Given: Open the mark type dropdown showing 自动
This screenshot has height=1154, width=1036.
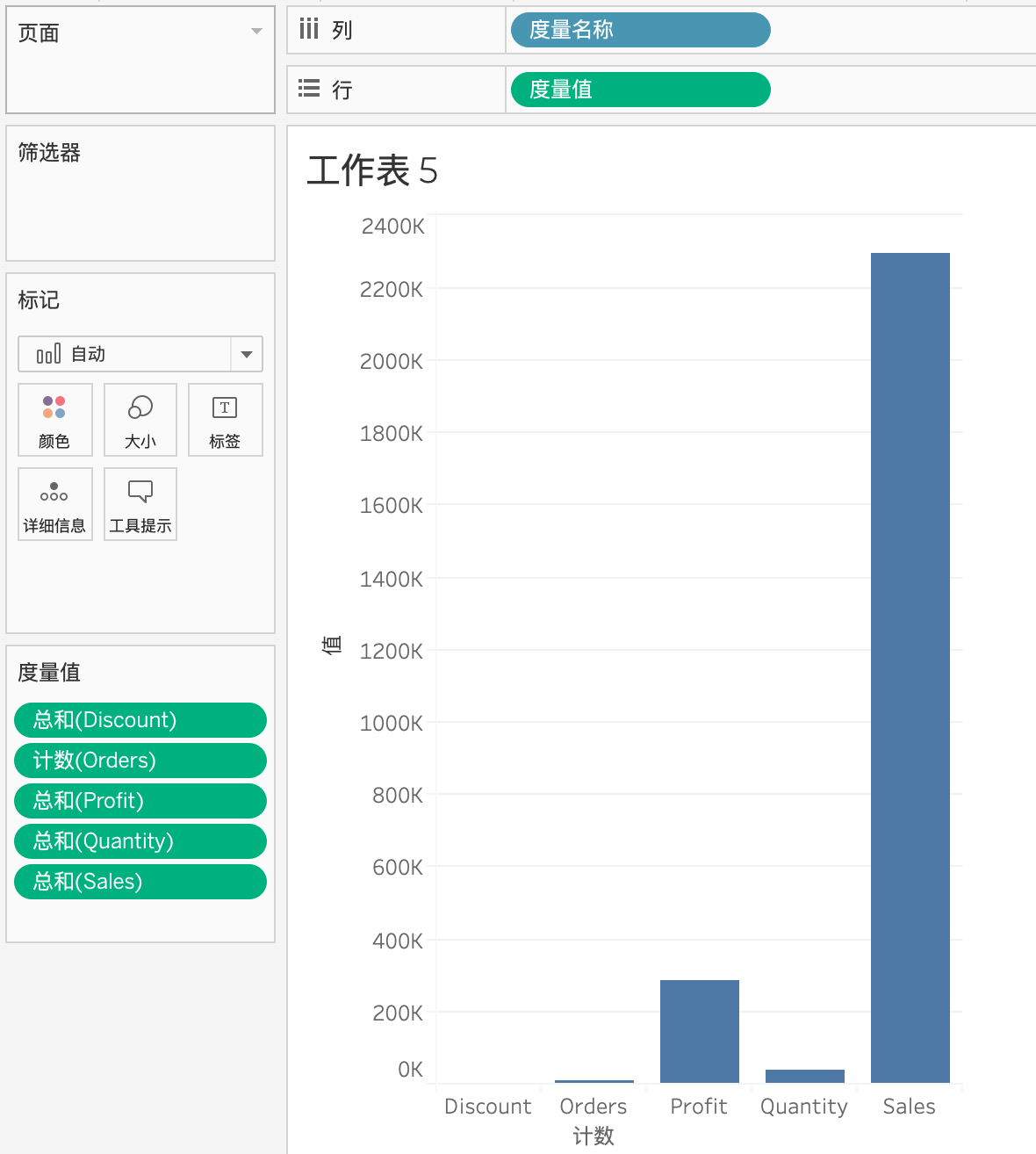Looking at the screenshot, I should pos(247,354).
